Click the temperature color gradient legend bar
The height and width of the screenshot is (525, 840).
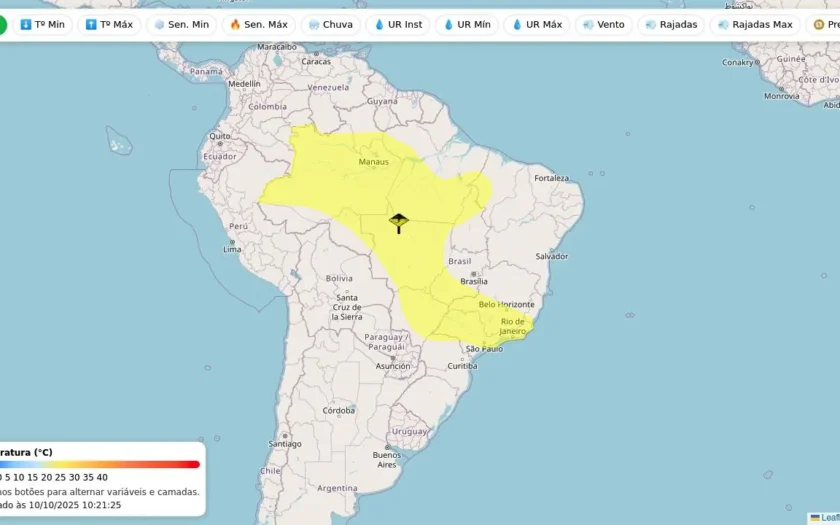pos(100,464)
